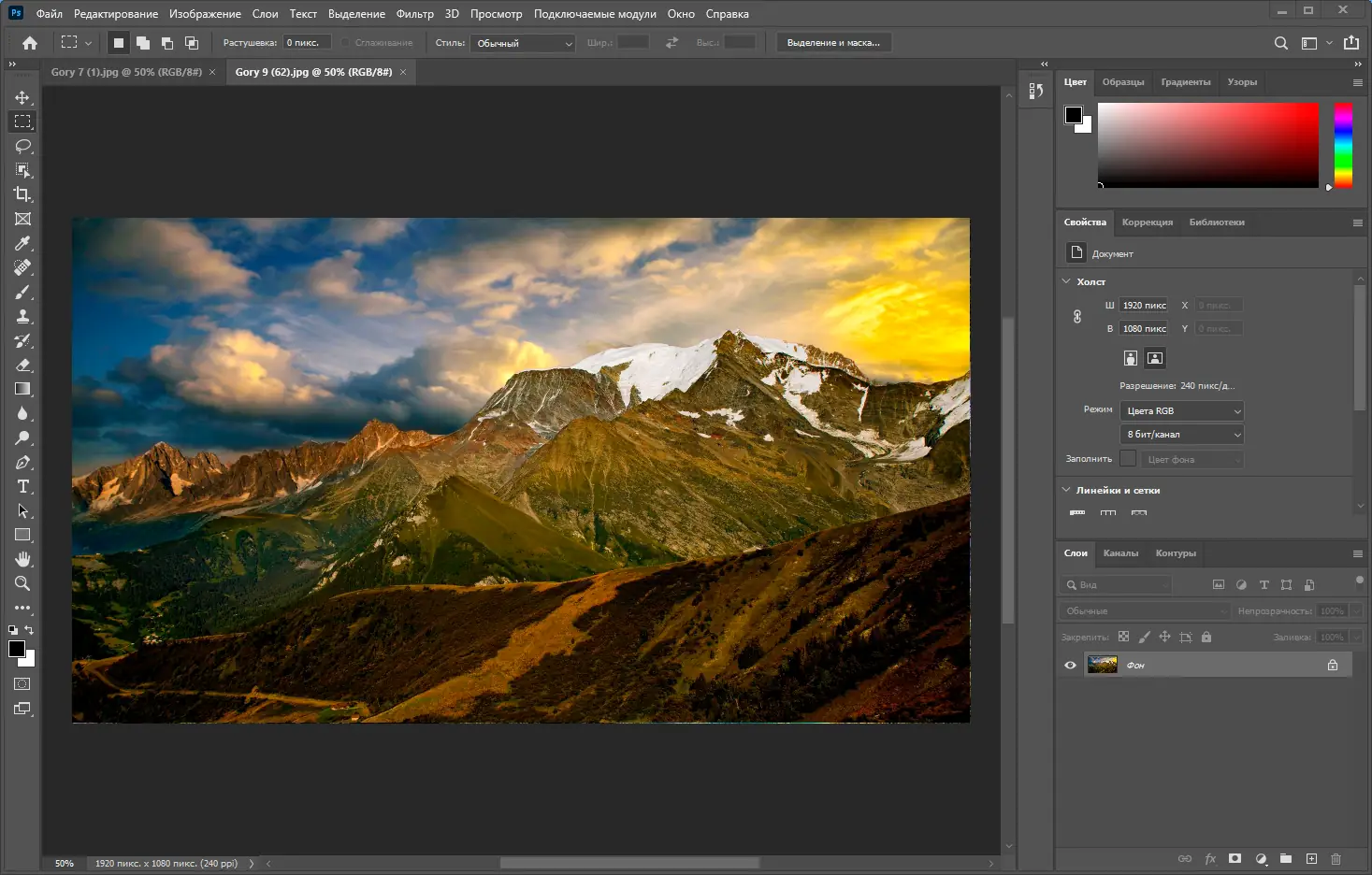
Task: Switch to the Каналы tab
Action: [x=1120, y=553]
